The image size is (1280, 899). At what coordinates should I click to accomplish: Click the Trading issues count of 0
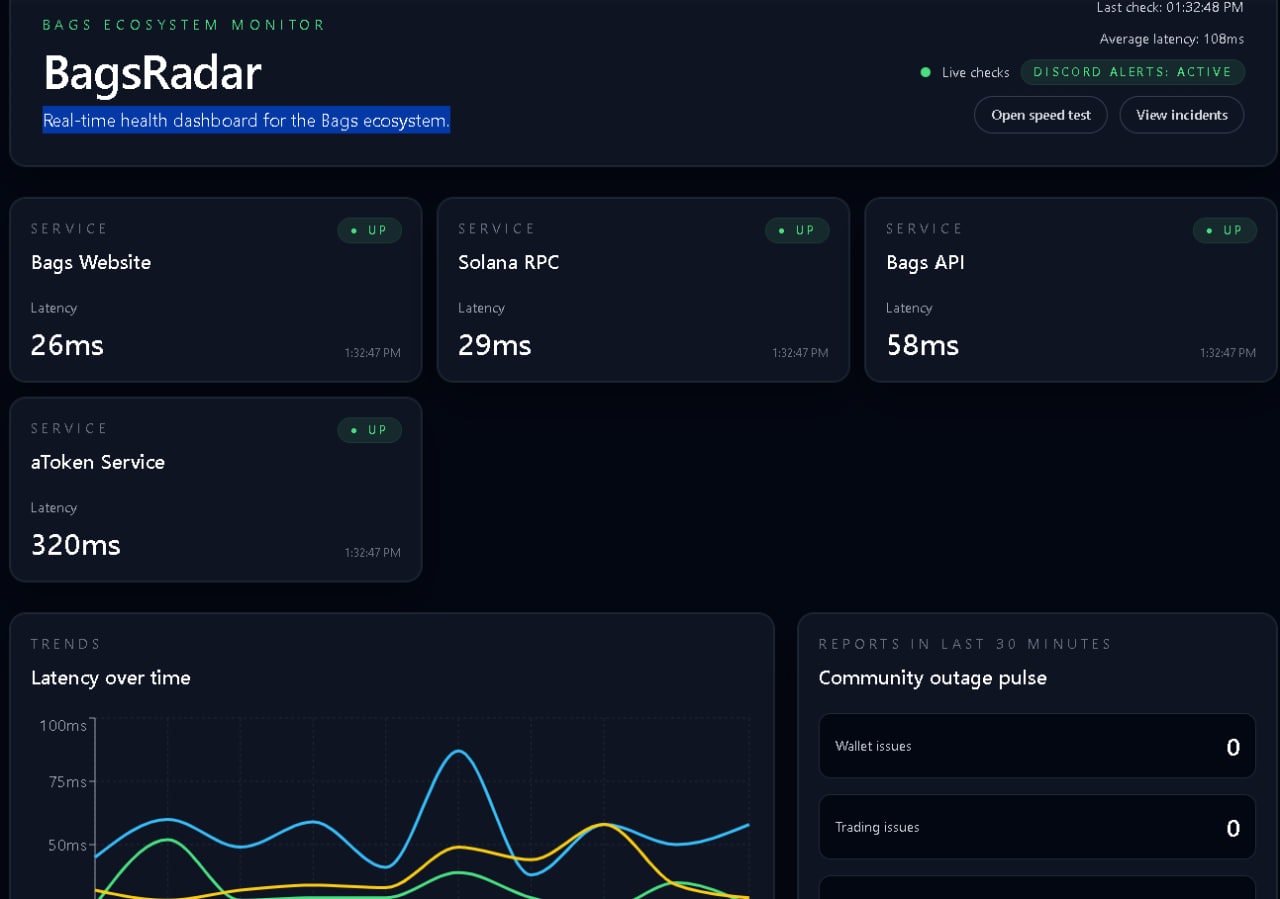[1233, 828]
